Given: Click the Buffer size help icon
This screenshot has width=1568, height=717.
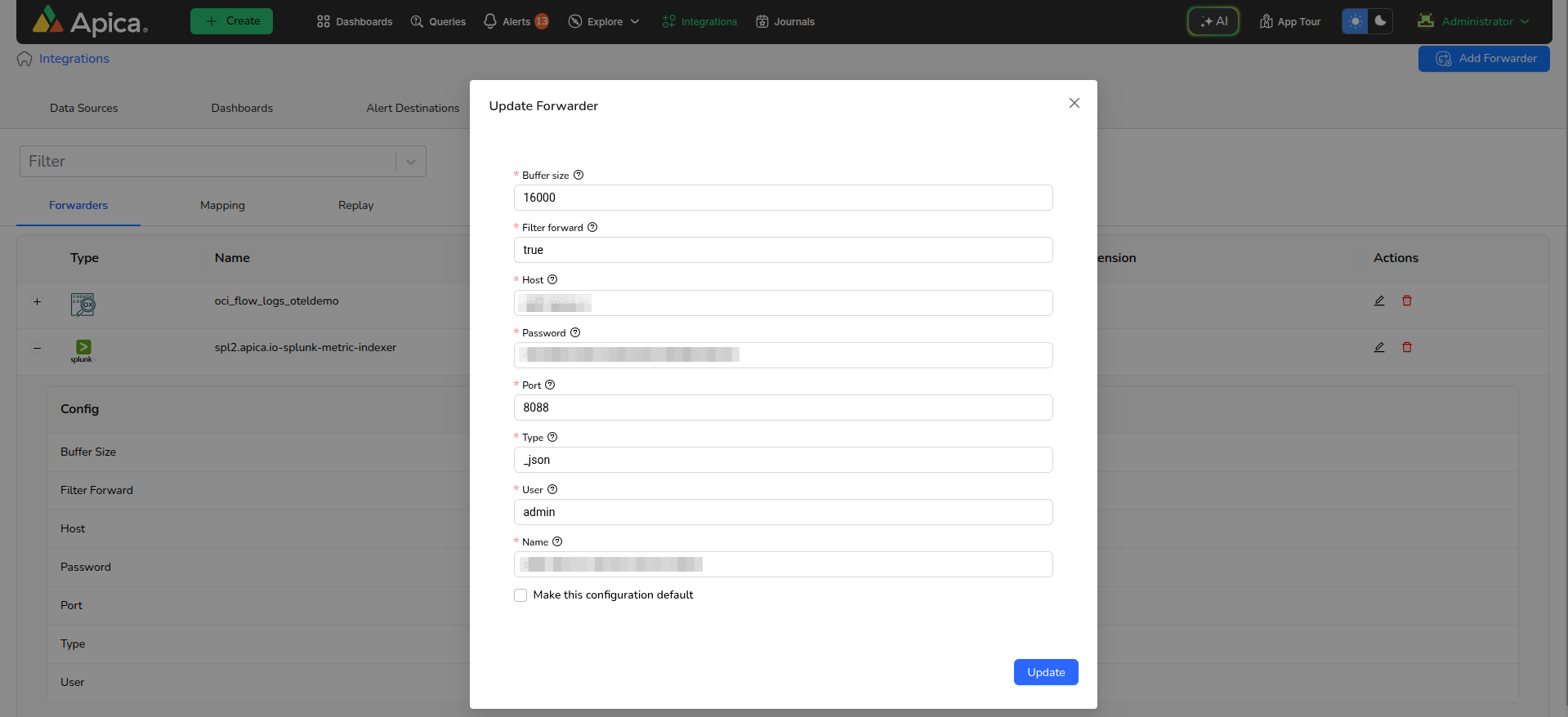Looking at the screenshot, I should point(579,175).
